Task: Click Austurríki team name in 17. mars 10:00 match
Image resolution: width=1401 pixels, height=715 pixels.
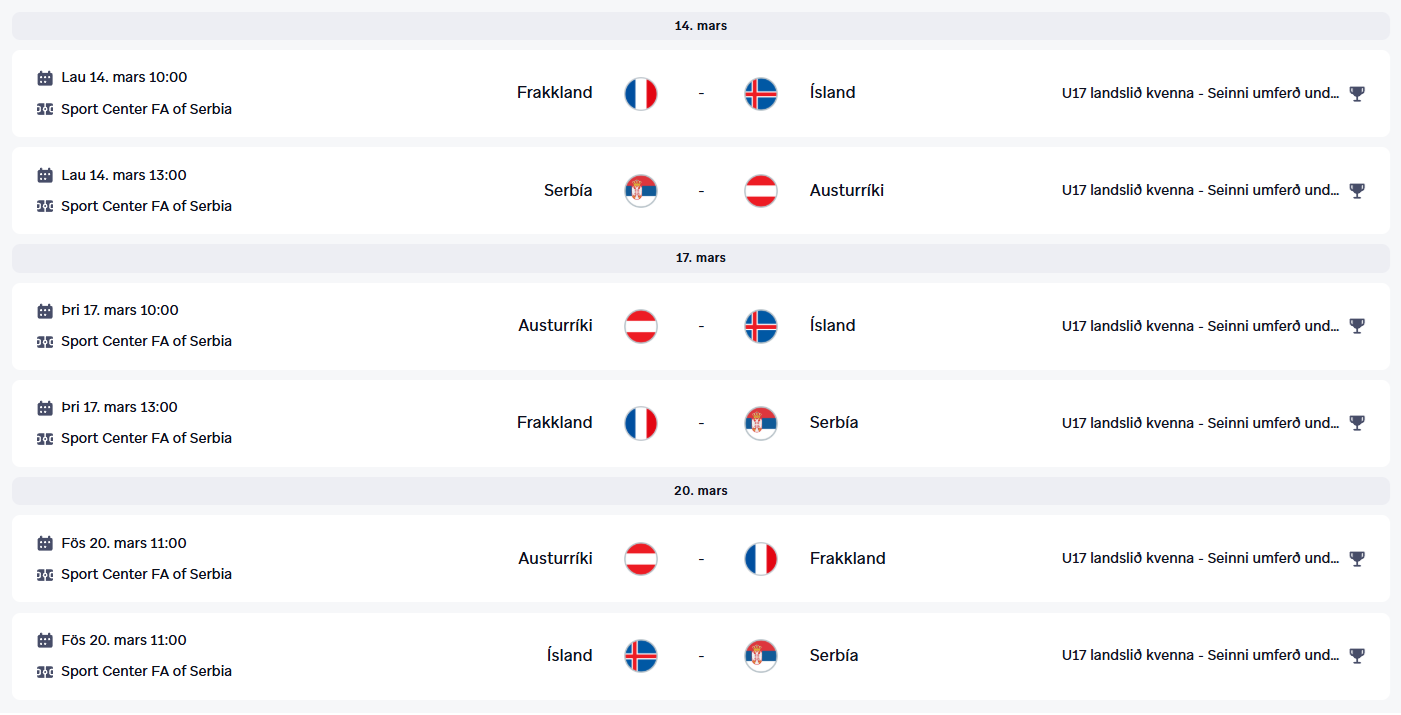Action: (555, 326)
